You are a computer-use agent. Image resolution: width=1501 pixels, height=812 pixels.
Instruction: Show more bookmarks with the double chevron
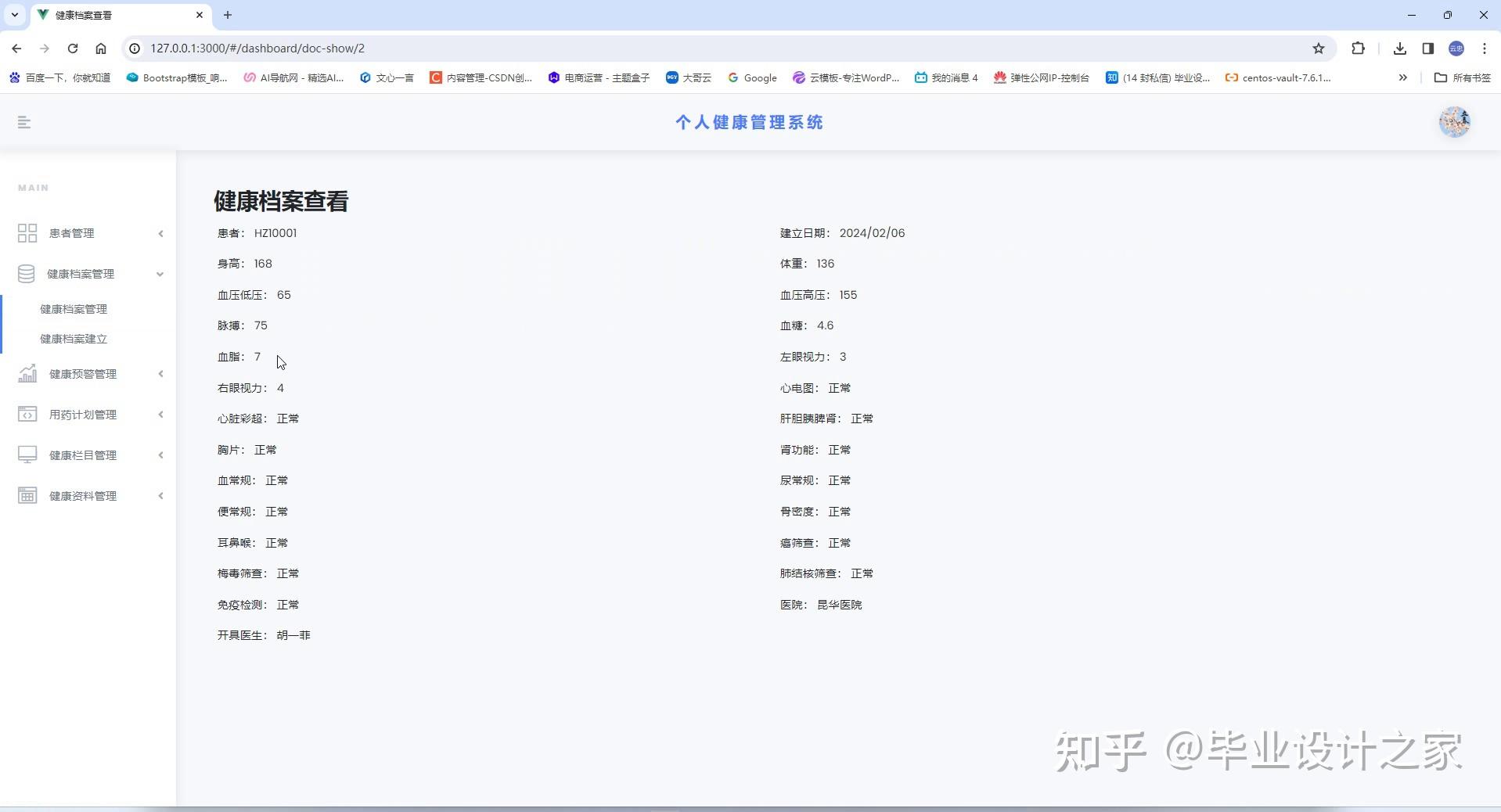(x=1403, y=77)
